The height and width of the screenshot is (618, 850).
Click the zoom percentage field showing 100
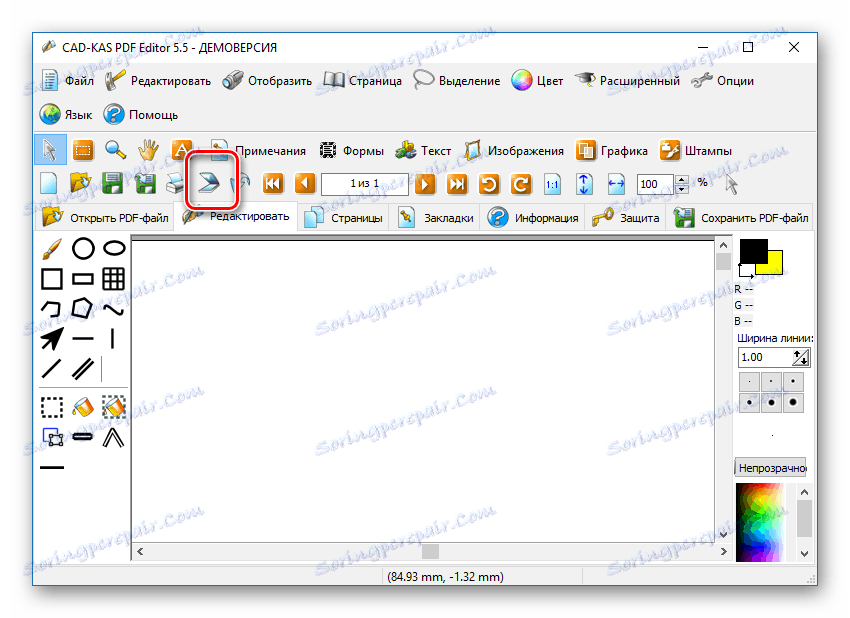656,184
